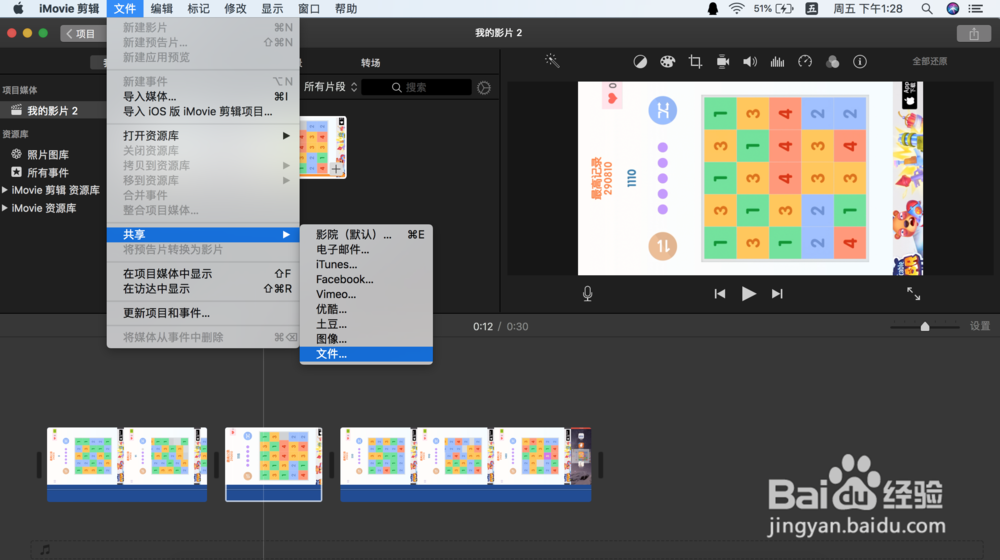This screenshot has height=560, width=1000.
Task: Open the color correction palette tool
Action: click(x=667, y=62)
